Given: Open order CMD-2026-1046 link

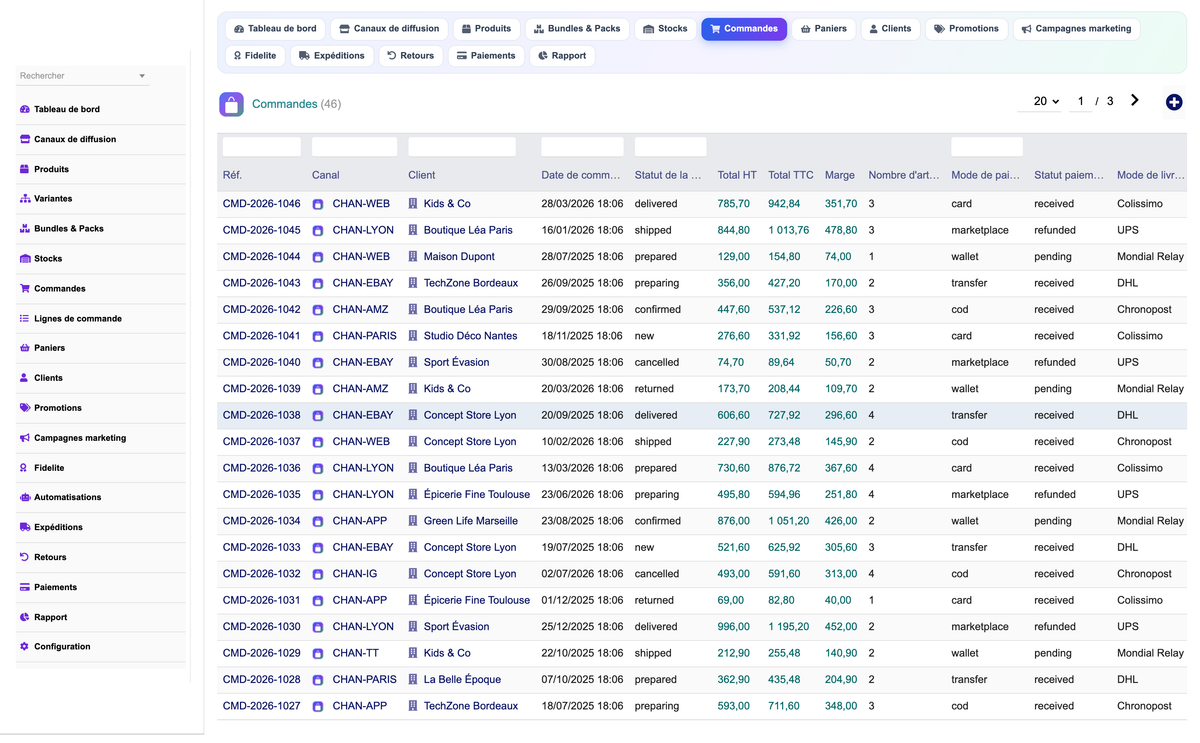Looking at the screenshot, I should click(262, 204).
